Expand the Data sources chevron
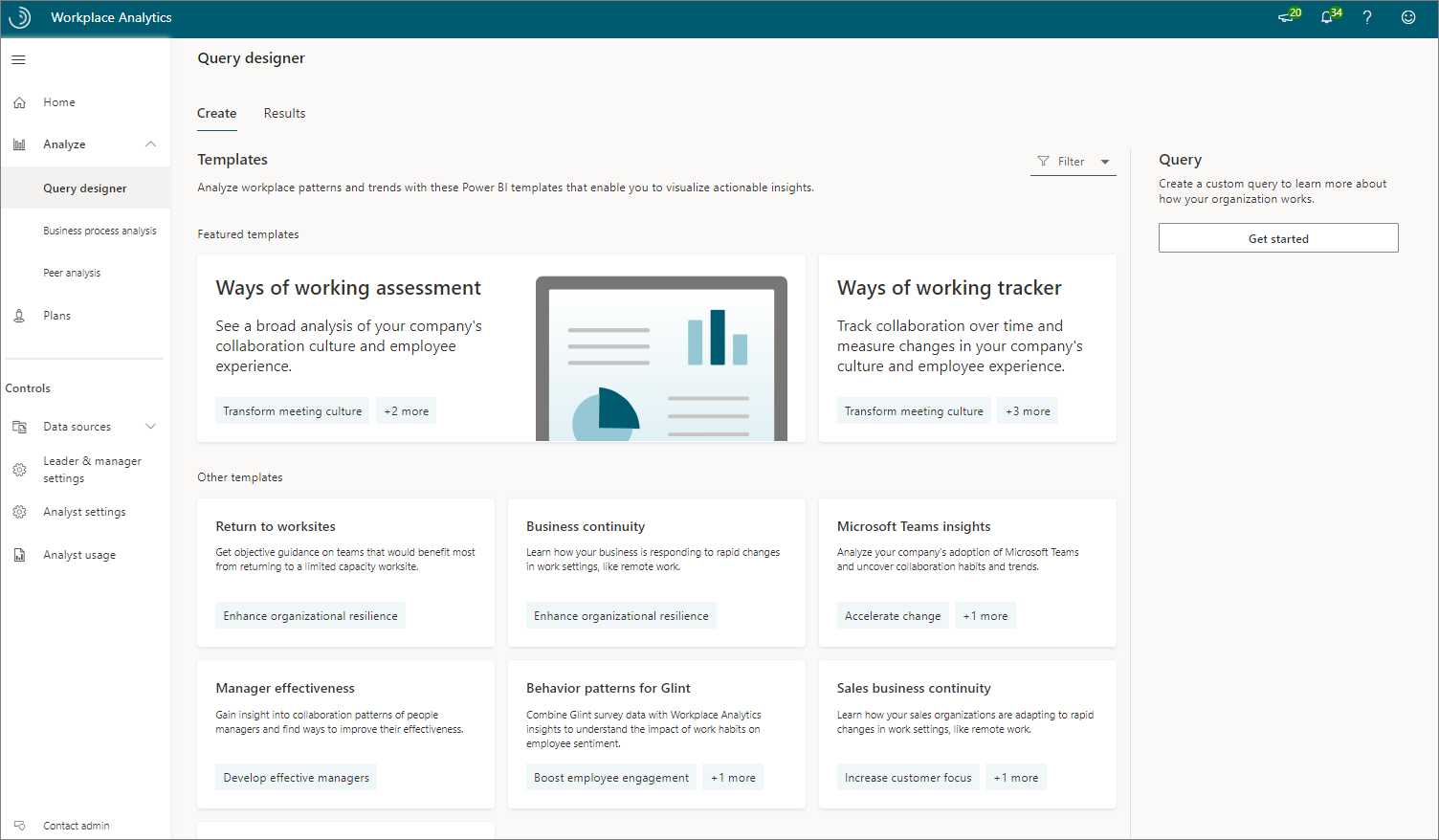 click(x=150, y=427)
